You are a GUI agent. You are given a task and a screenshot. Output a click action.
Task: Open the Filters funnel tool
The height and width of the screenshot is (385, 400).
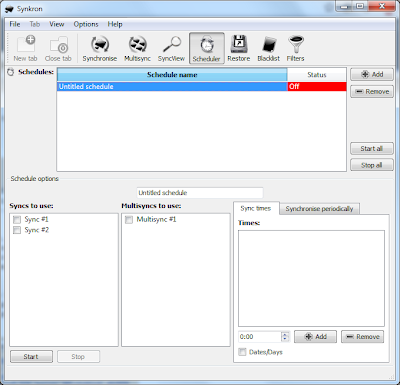(295, 49)
